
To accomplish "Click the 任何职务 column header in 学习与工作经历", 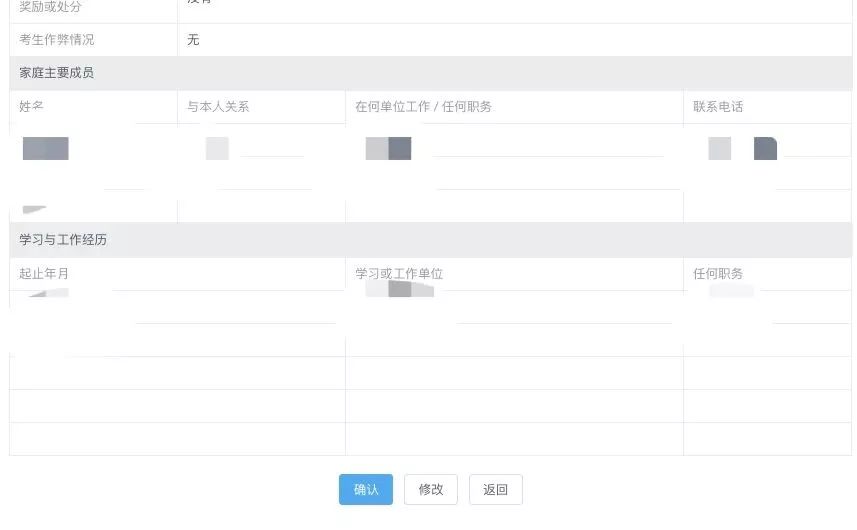I will click(718, 273).
